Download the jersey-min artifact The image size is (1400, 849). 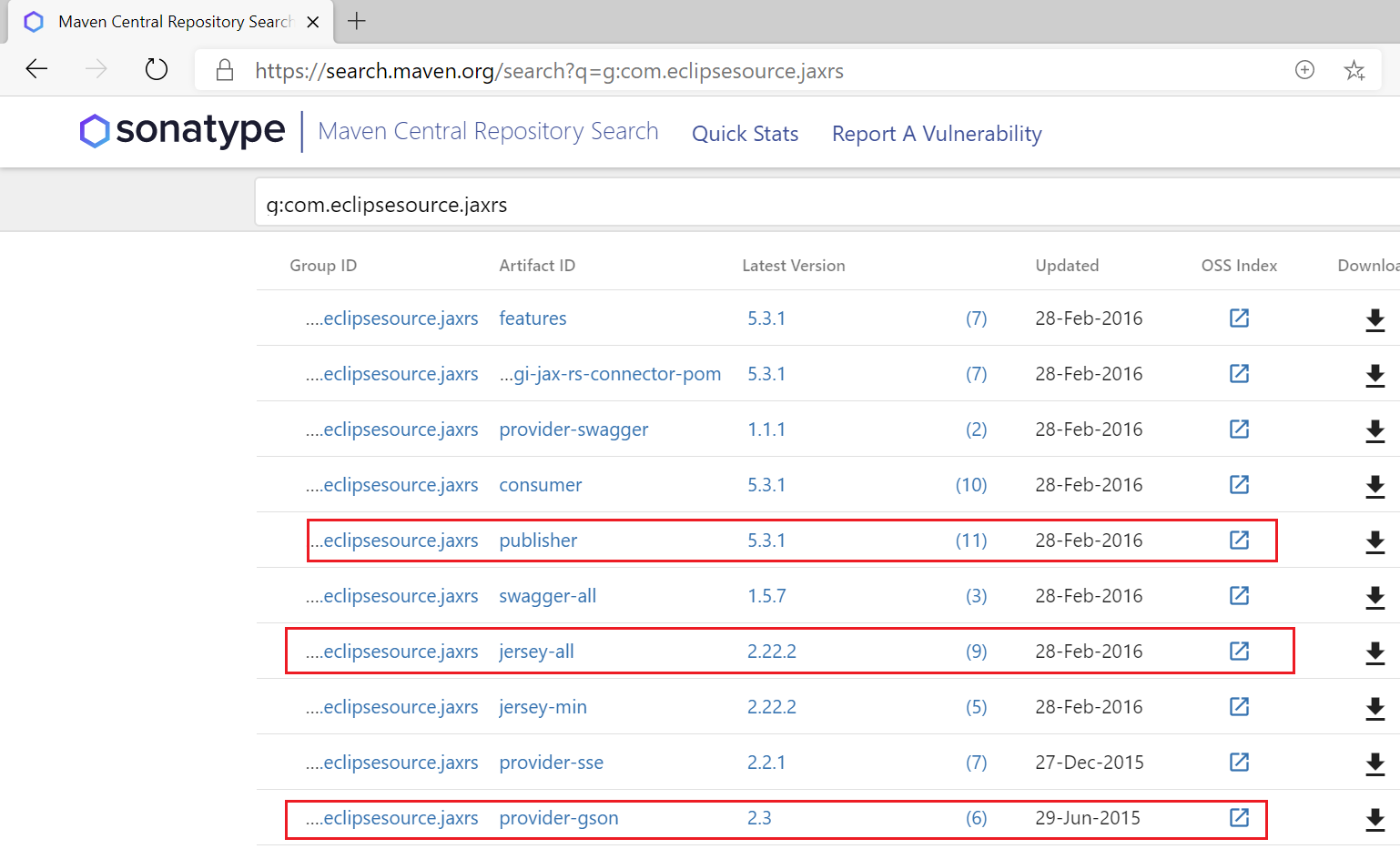[x=1375, y=709]
